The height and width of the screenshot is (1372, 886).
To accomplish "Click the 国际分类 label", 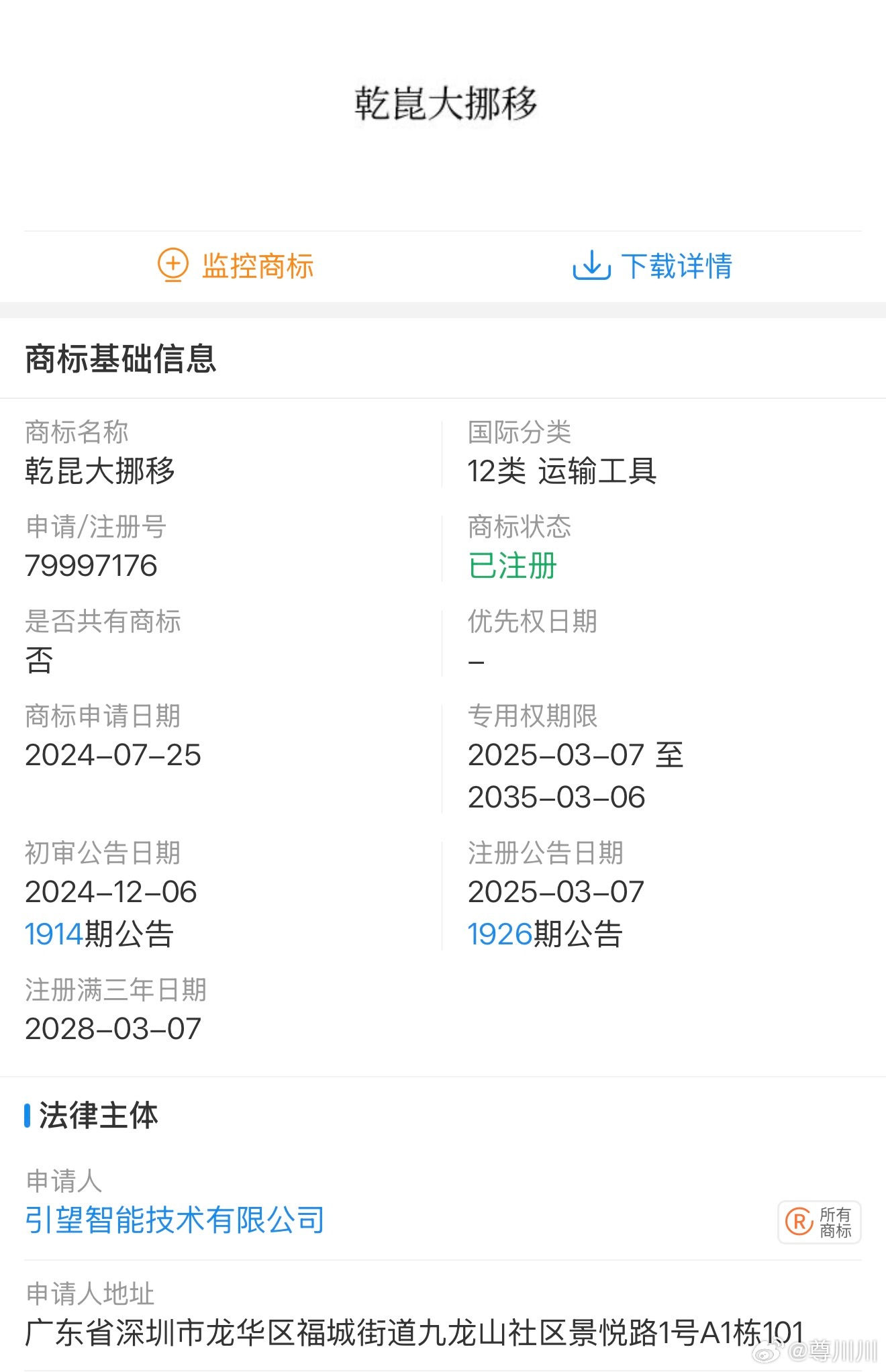I will 520,432.
